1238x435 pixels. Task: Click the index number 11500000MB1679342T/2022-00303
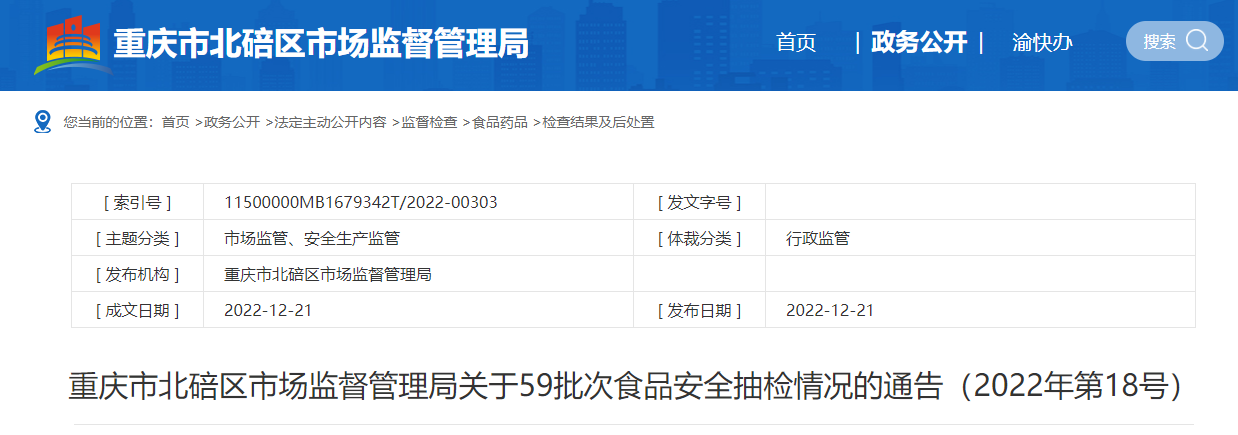[x=361, y=203]
